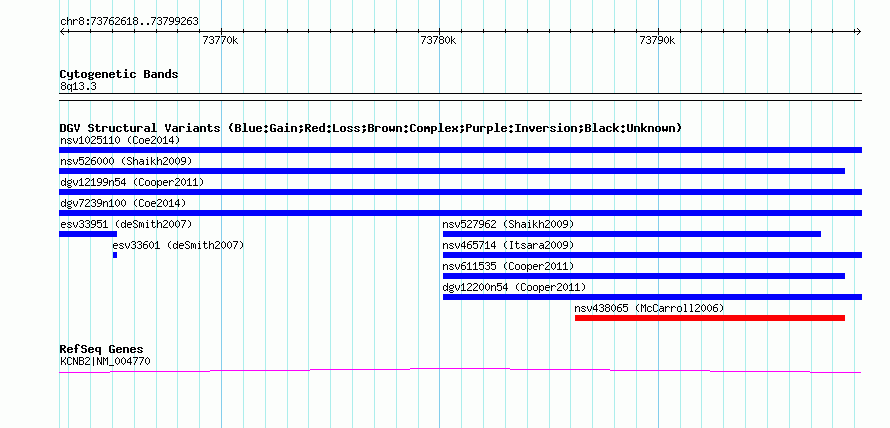890x428 pixels.
Task: Click the nsv611535 (Cooper2011) blue bar
Action: (644, 276)
